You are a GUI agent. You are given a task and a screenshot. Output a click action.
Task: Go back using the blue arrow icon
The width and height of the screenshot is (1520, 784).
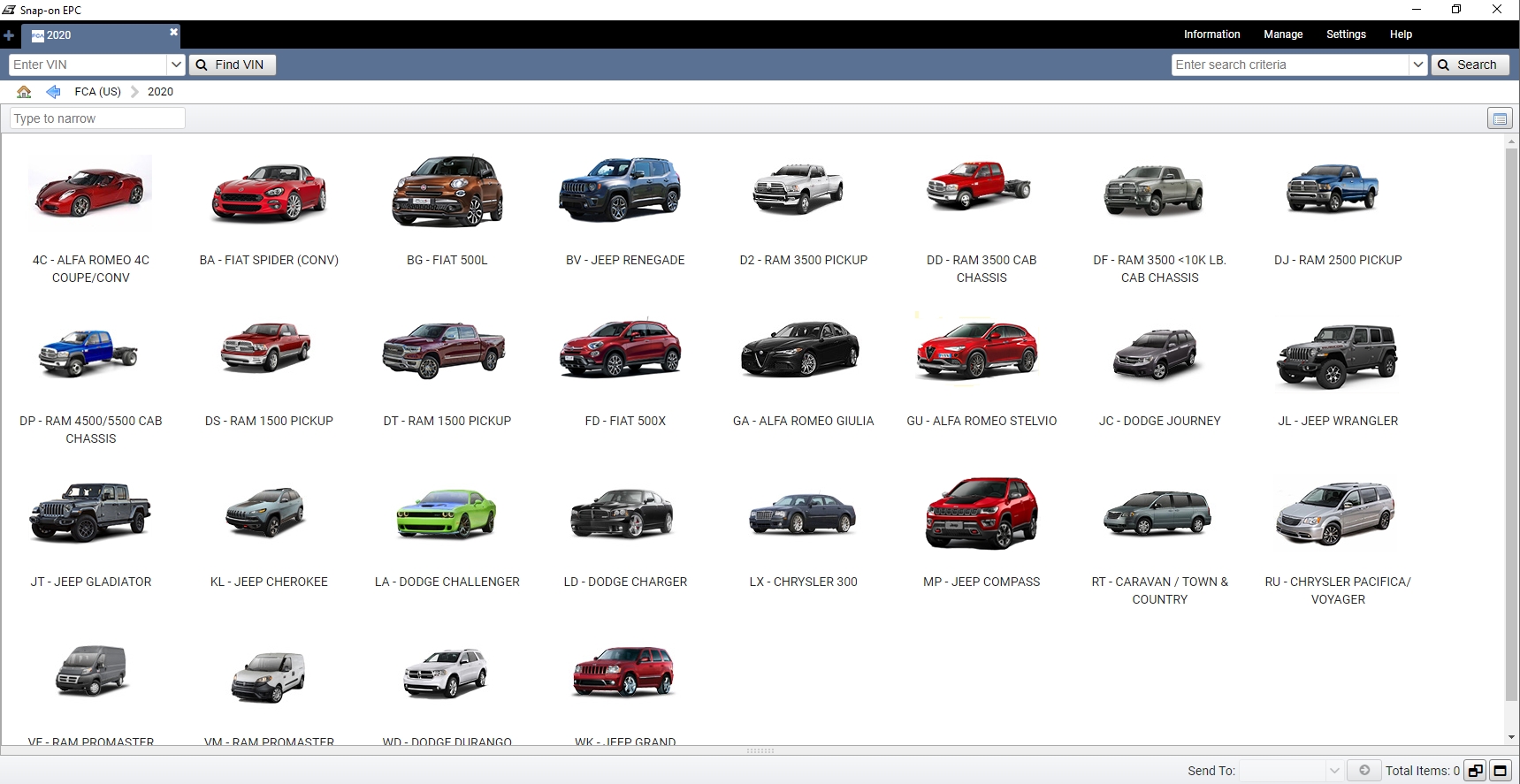[x=54, y=92]
